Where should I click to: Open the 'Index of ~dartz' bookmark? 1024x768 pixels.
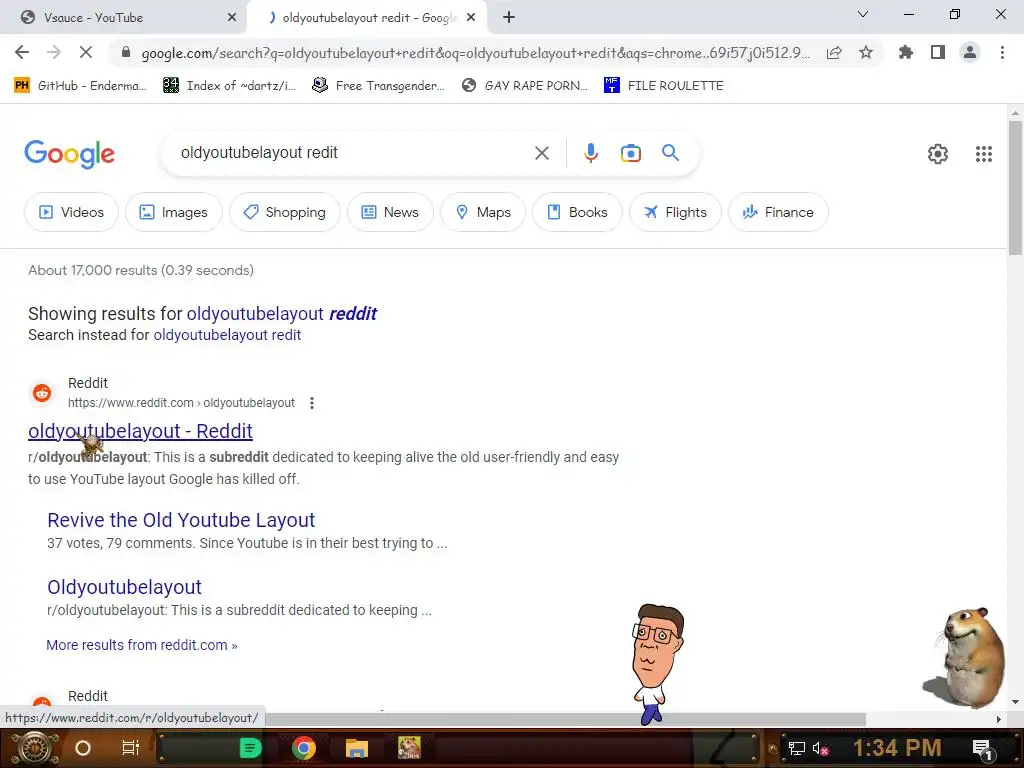pyautogui.click(x=230, y=86)
